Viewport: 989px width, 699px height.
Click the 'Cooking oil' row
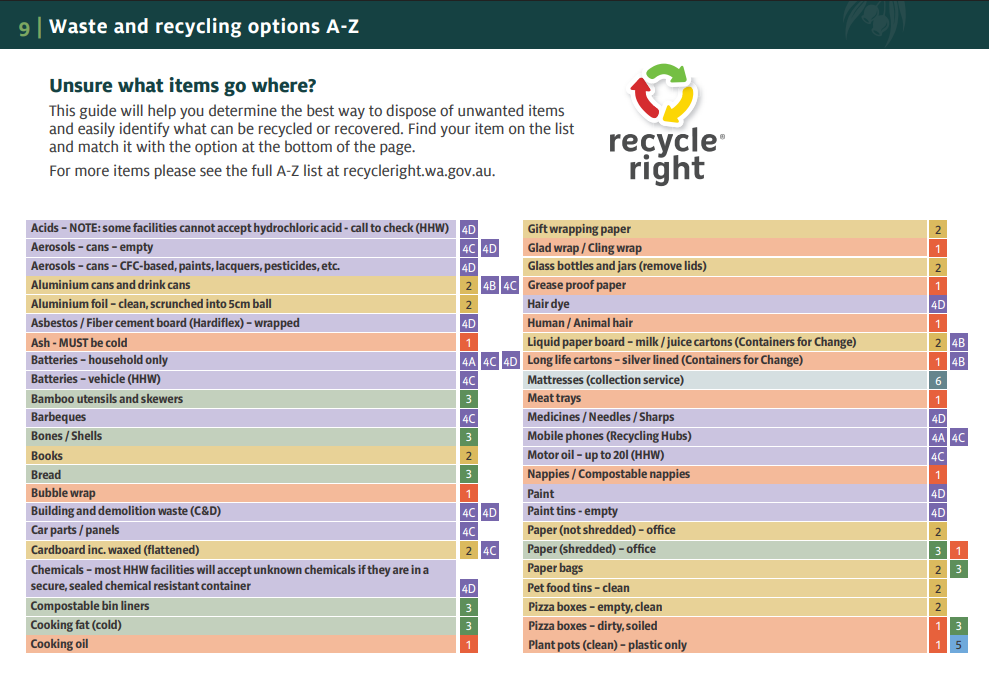click(x=241, y=644)
